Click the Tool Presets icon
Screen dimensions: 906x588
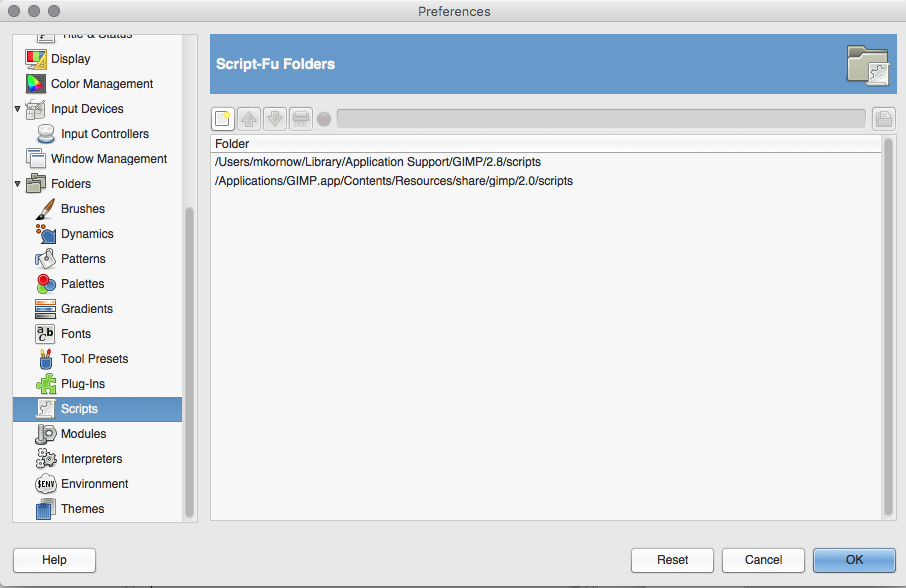[x=46, y=359]
